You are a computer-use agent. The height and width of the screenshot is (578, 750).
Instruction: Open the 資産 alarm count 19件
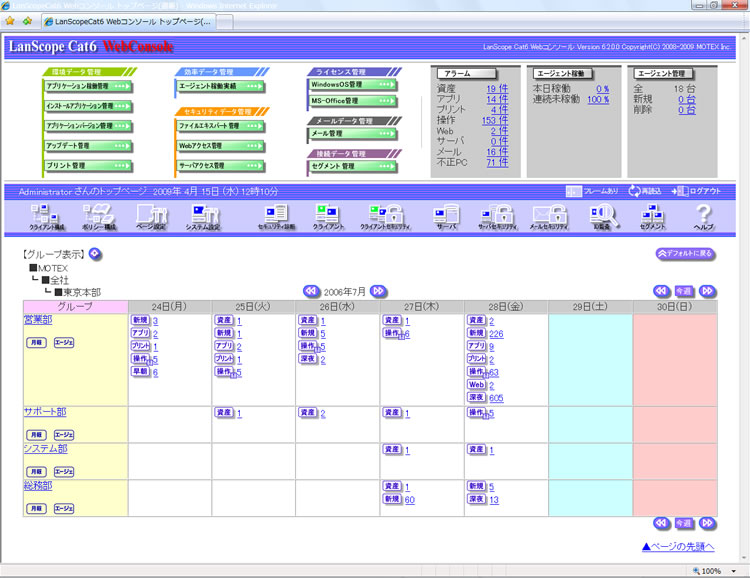[497, 89]
